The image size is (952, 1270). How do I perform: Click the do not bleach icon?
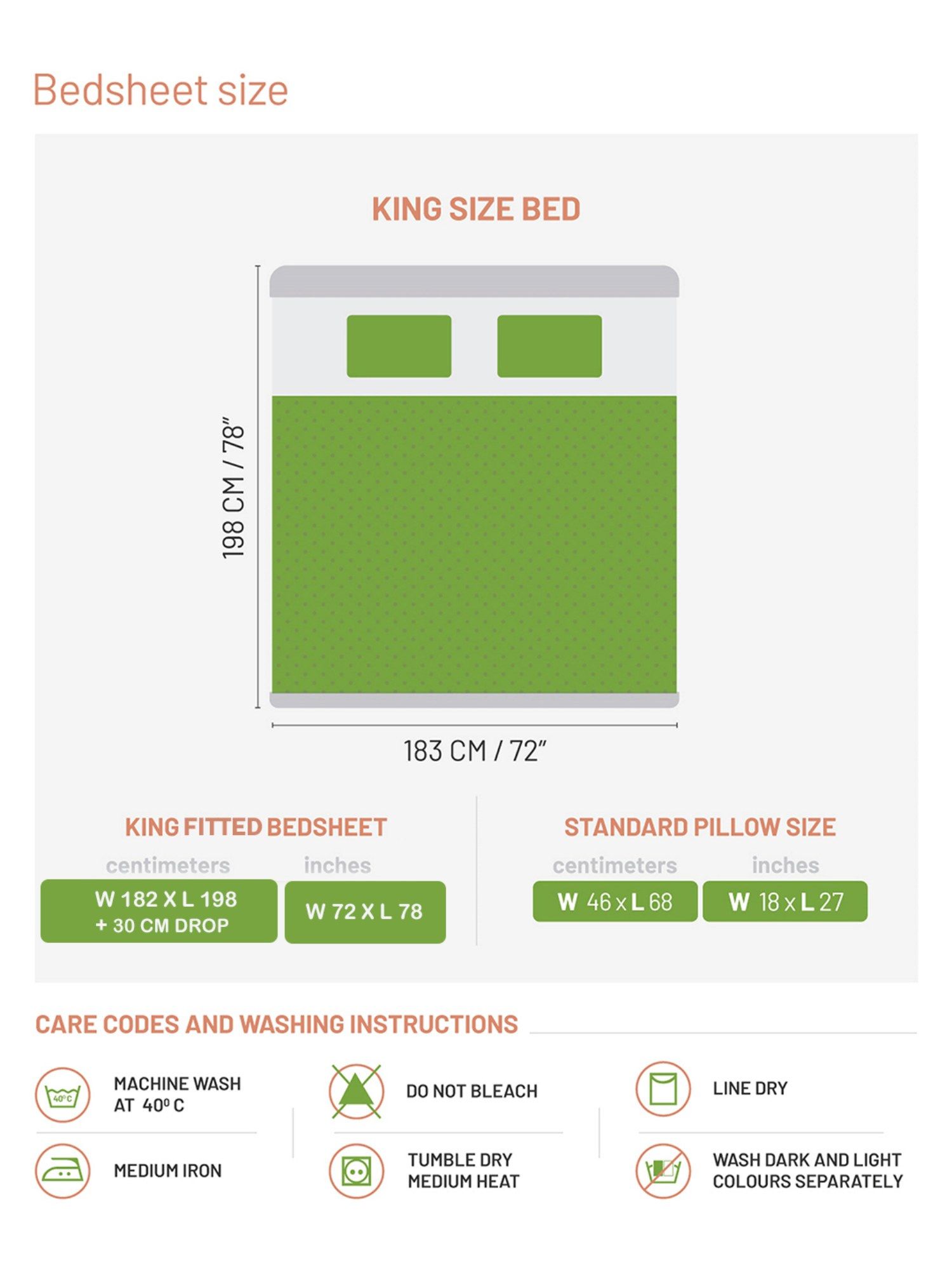pyautogui.click(x=356, y=1092)
